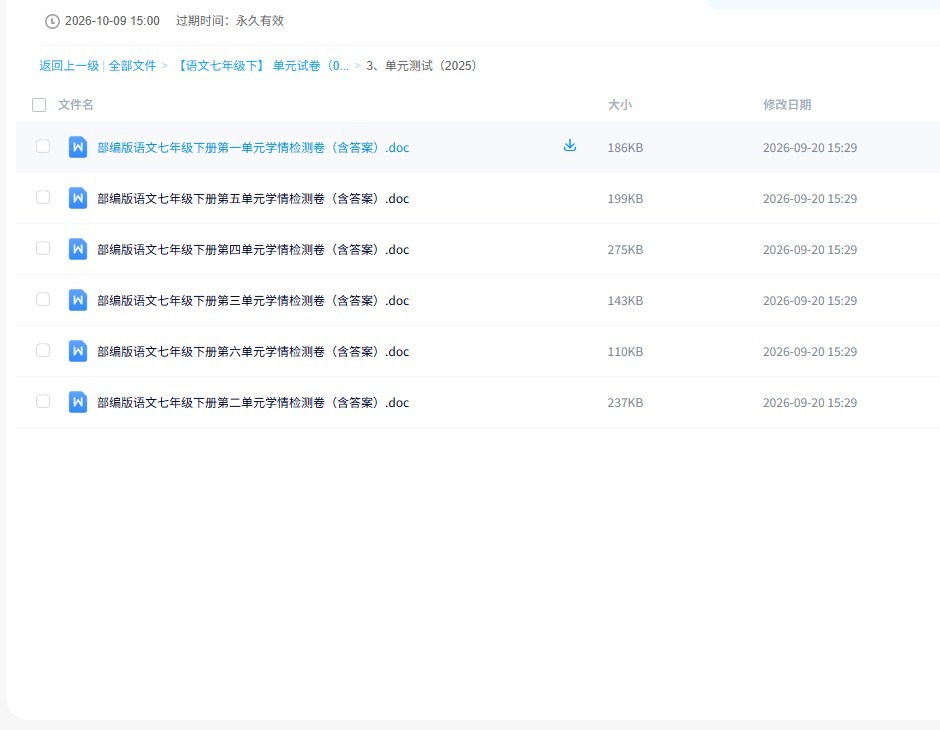Open the 【语文七年级下】单元试卷 breadcrumb folder
This screenshot has height=730, width=940.
tap(261, 66)
